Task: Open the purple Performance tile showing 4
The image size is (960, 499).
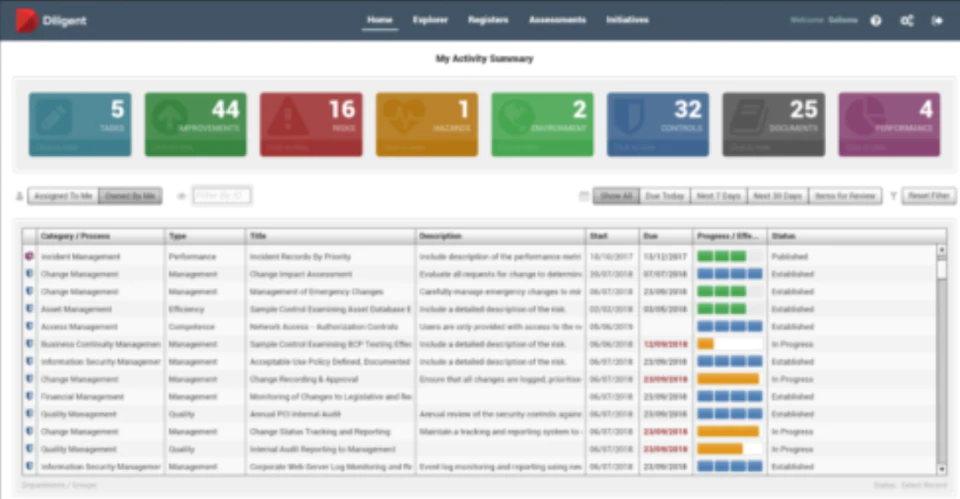Action: click(x=889, y=124)
